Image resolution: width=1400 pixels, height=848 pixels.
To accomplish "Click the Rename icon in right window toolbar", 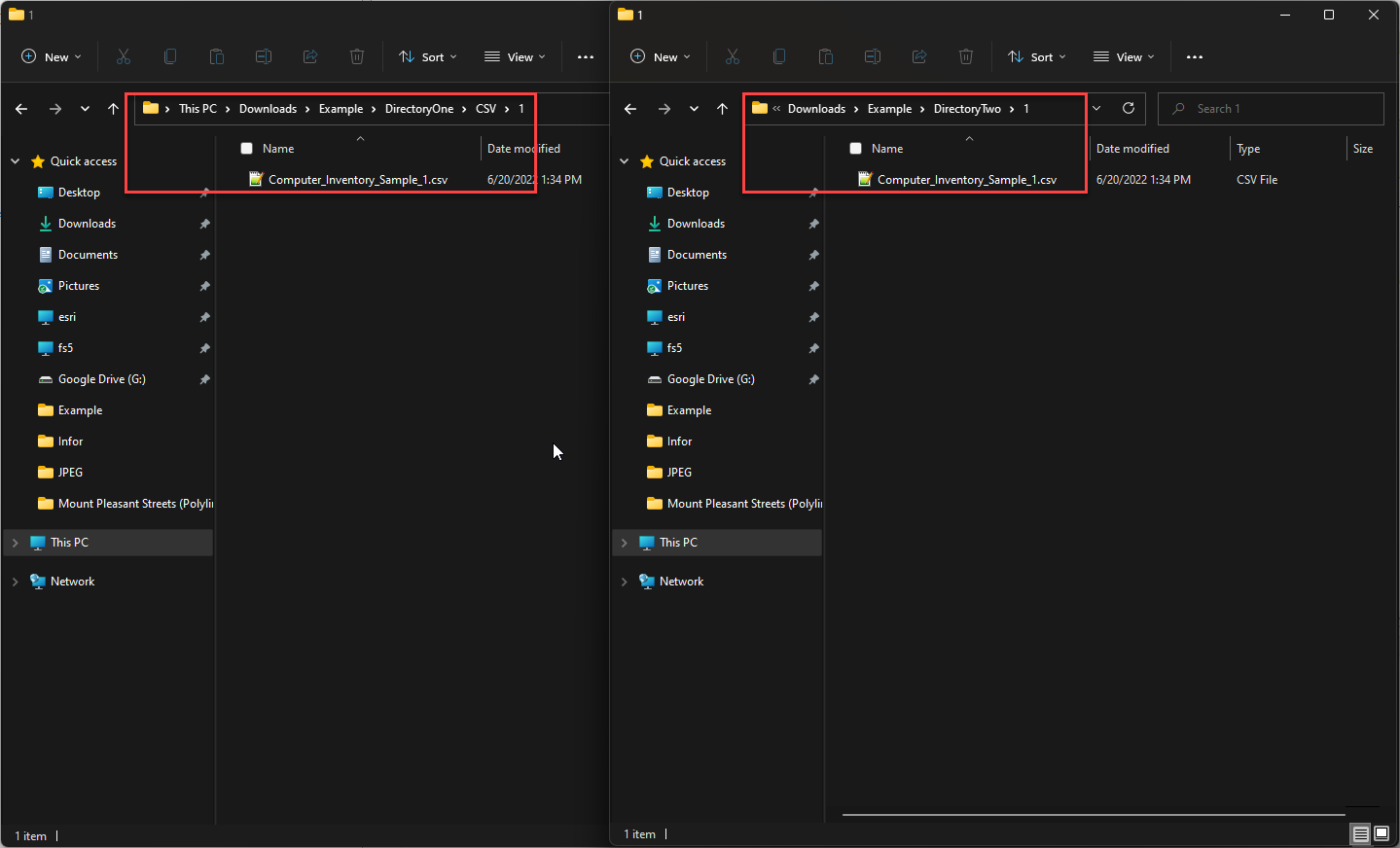I will tap(873, 56).
